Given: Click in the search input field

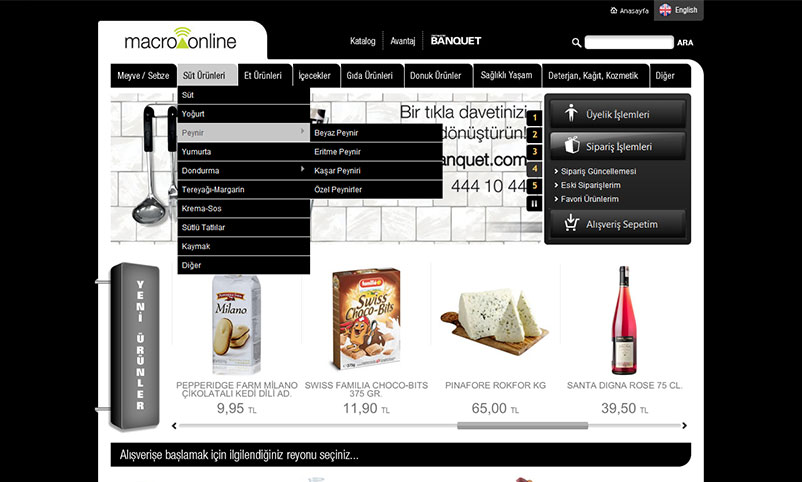Looking at the screenshot, I should click(629, 42).
